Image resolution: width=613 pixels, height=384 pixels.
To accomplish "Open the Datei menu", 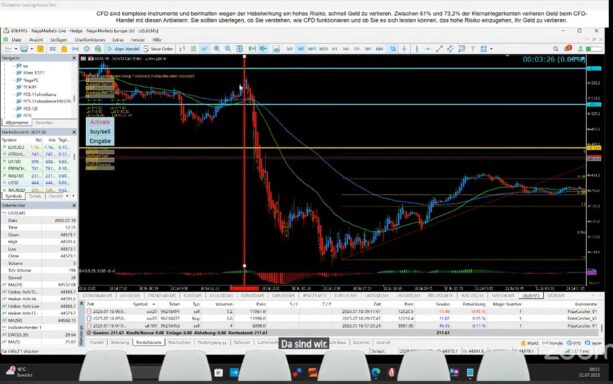I will point(16,40).
